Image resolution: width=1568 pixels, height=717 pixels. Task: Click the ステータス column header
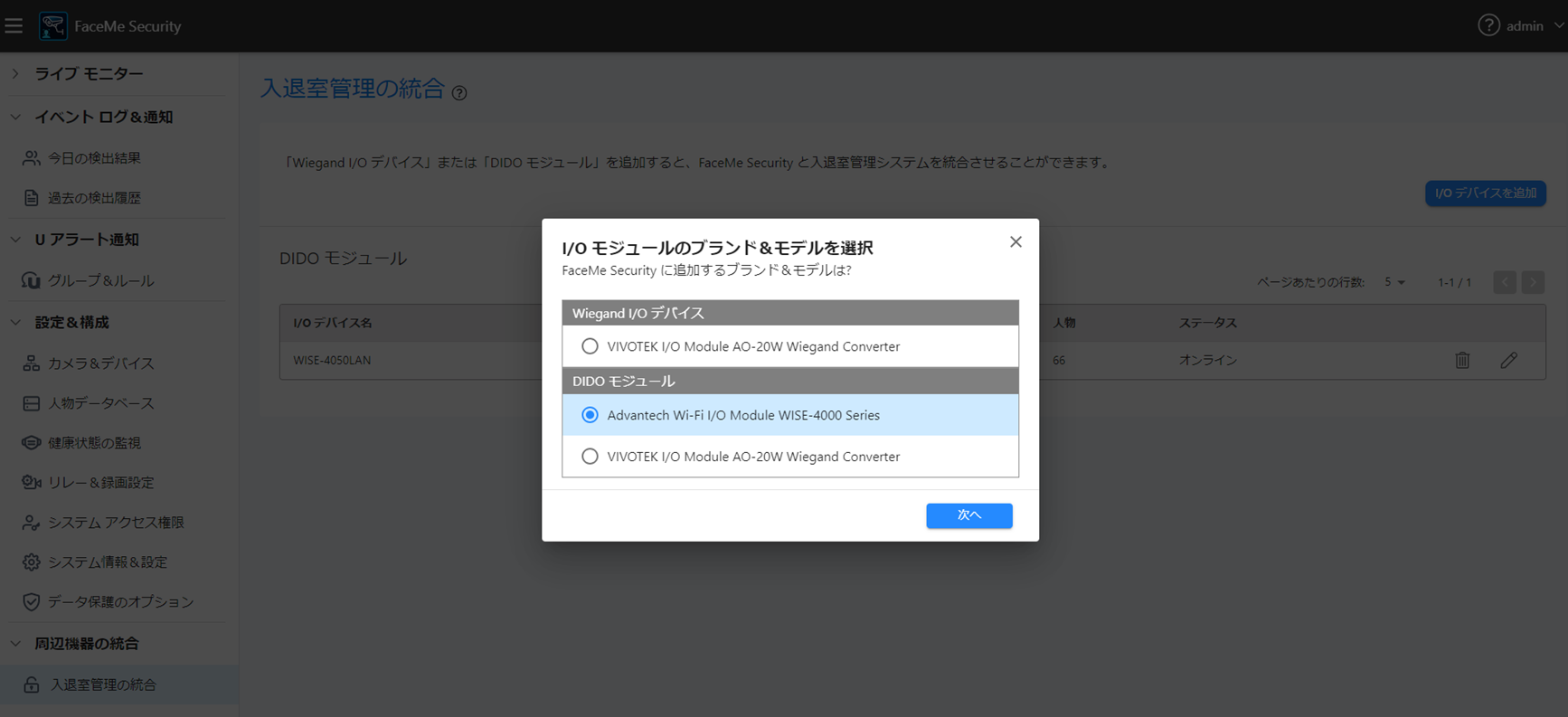(x=1208, y=323)
